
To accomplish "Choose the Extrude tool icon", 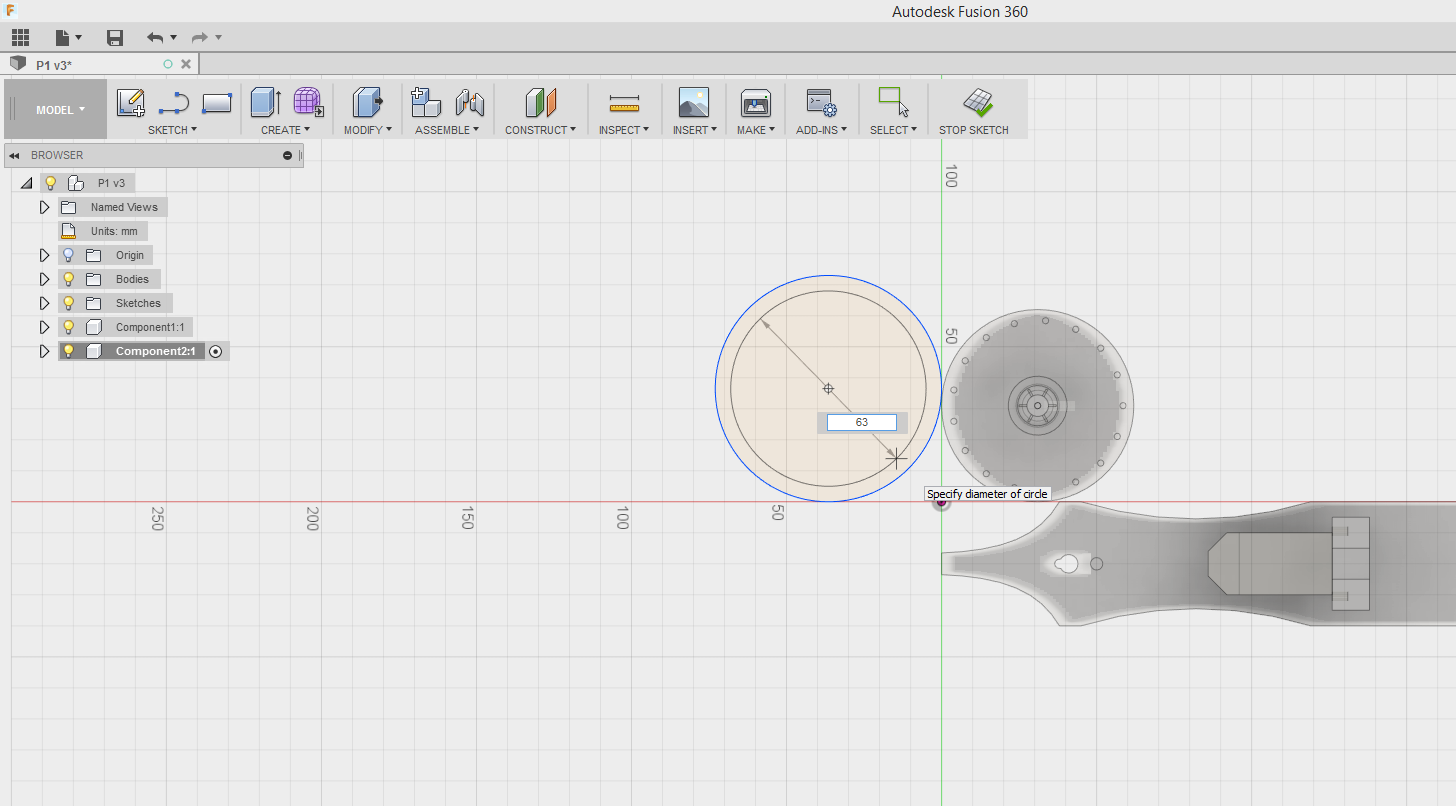I will 265,102.
